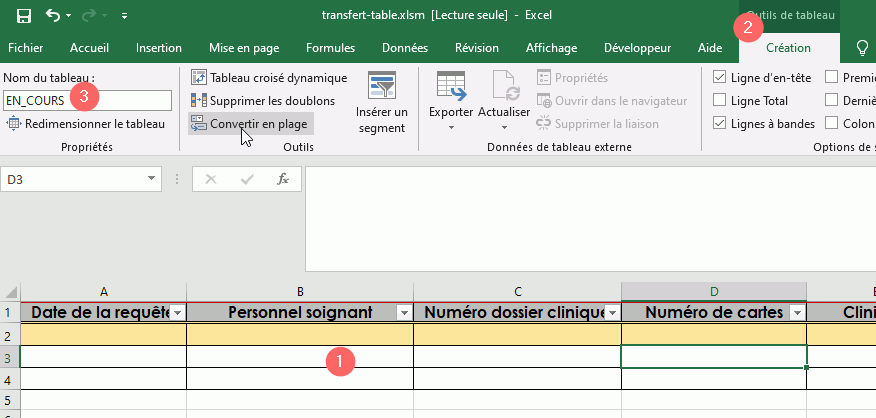The height and width of the screenshot is (418, 876).
Task: Click the Undo arrow icon
Action: point(53,15)
